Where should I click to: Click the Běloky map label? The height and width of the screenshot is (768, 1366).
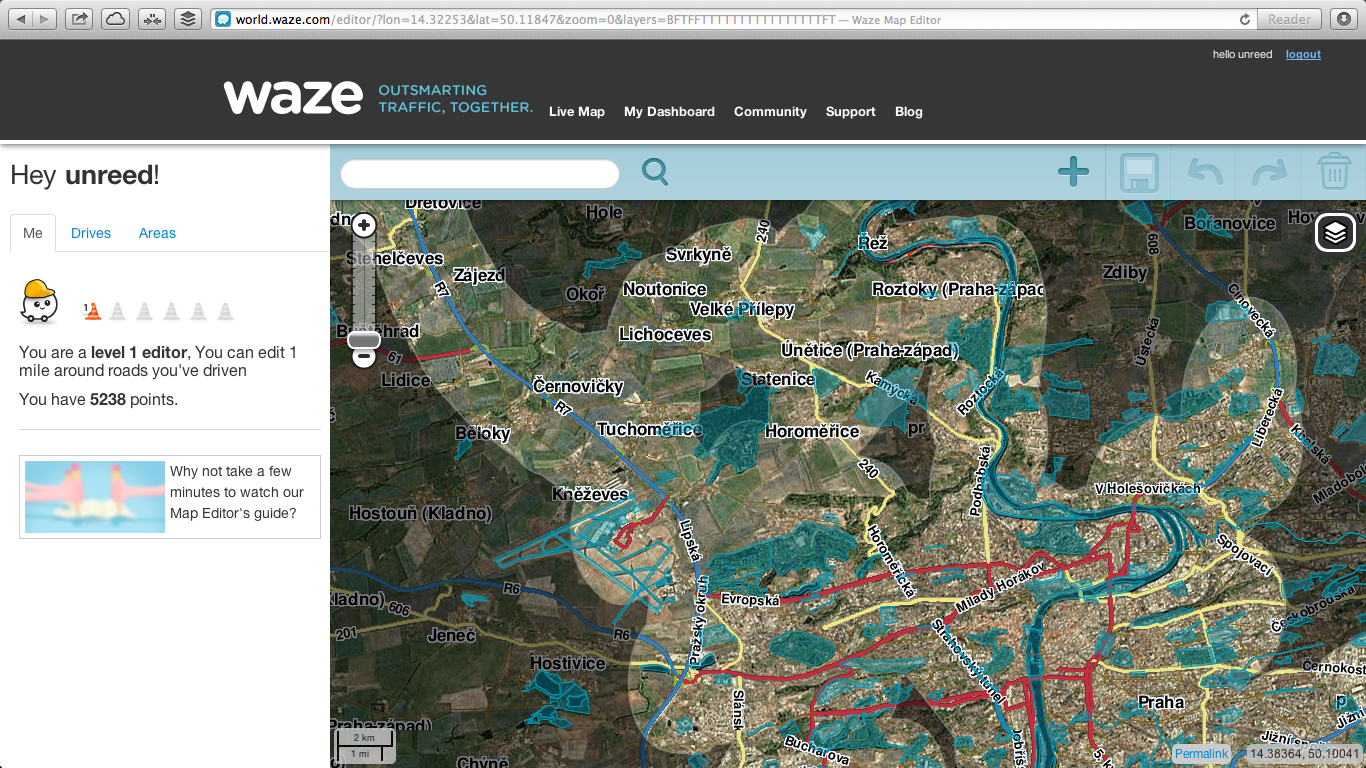[483, 433]
